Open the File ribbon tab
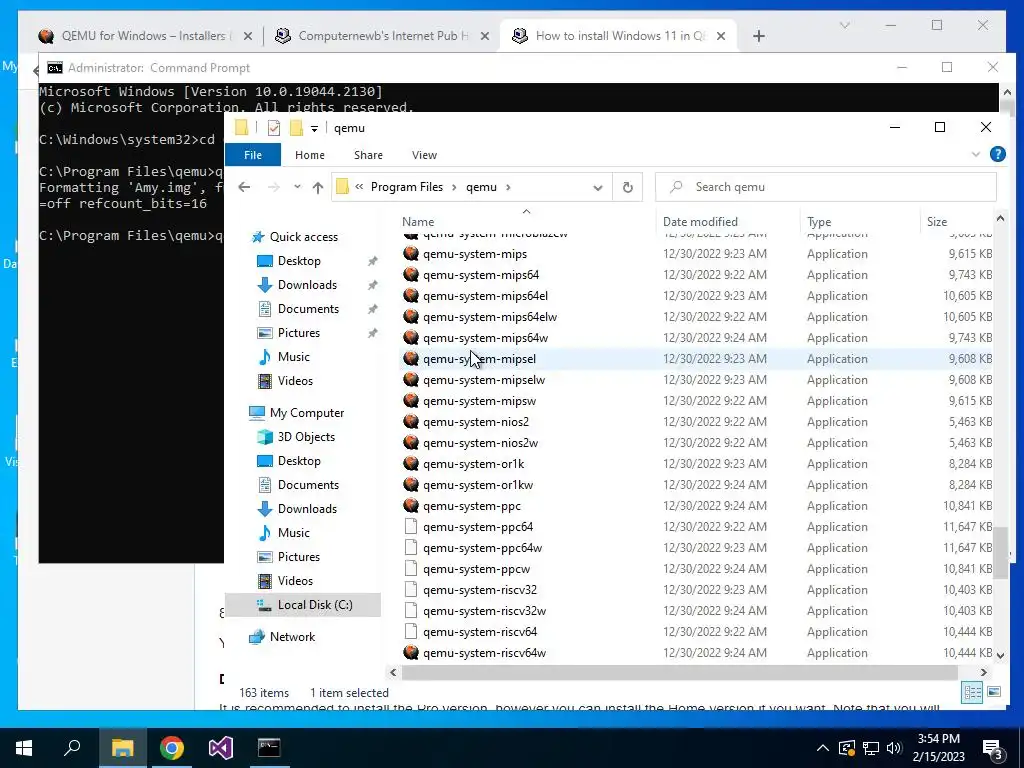 (253, 155)
